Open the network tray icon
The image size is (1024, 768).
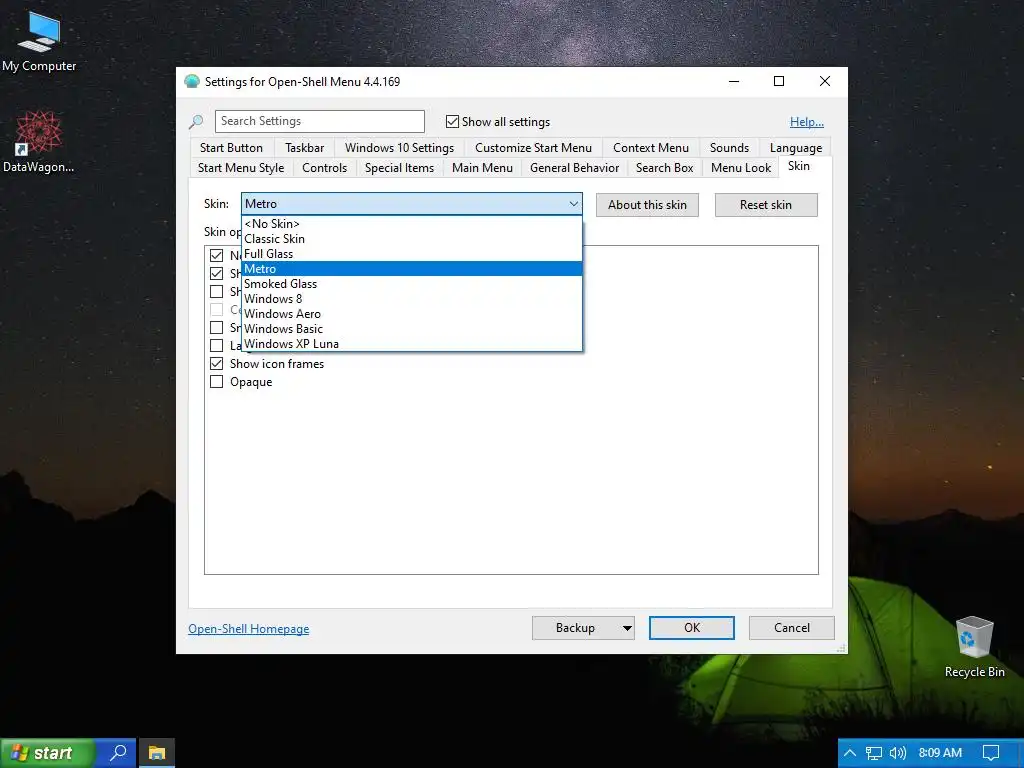coord(874,753)
